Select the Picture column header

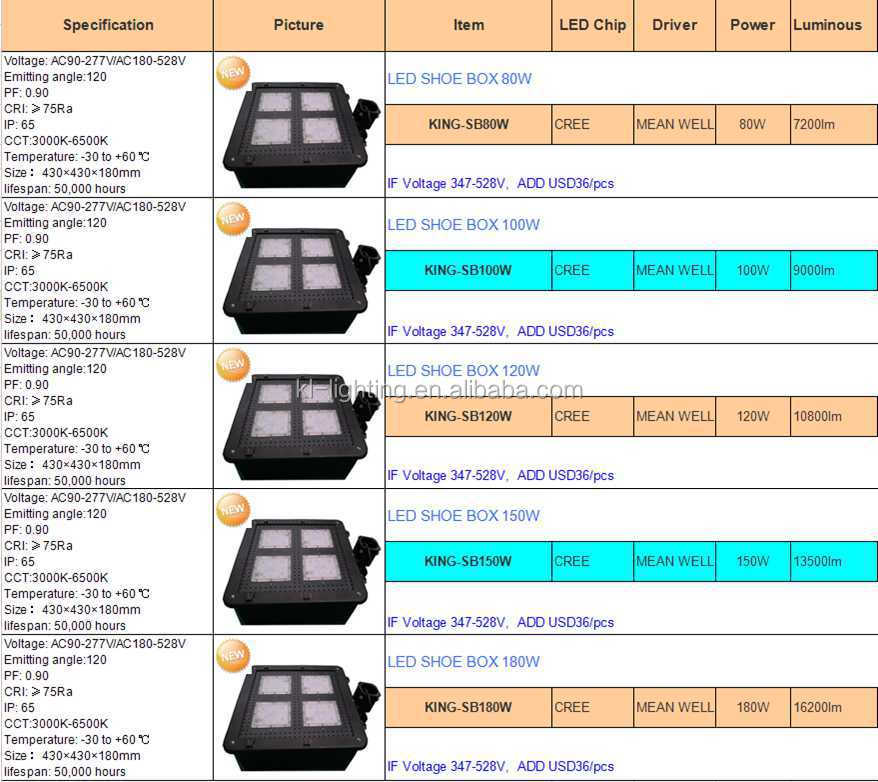299,25
